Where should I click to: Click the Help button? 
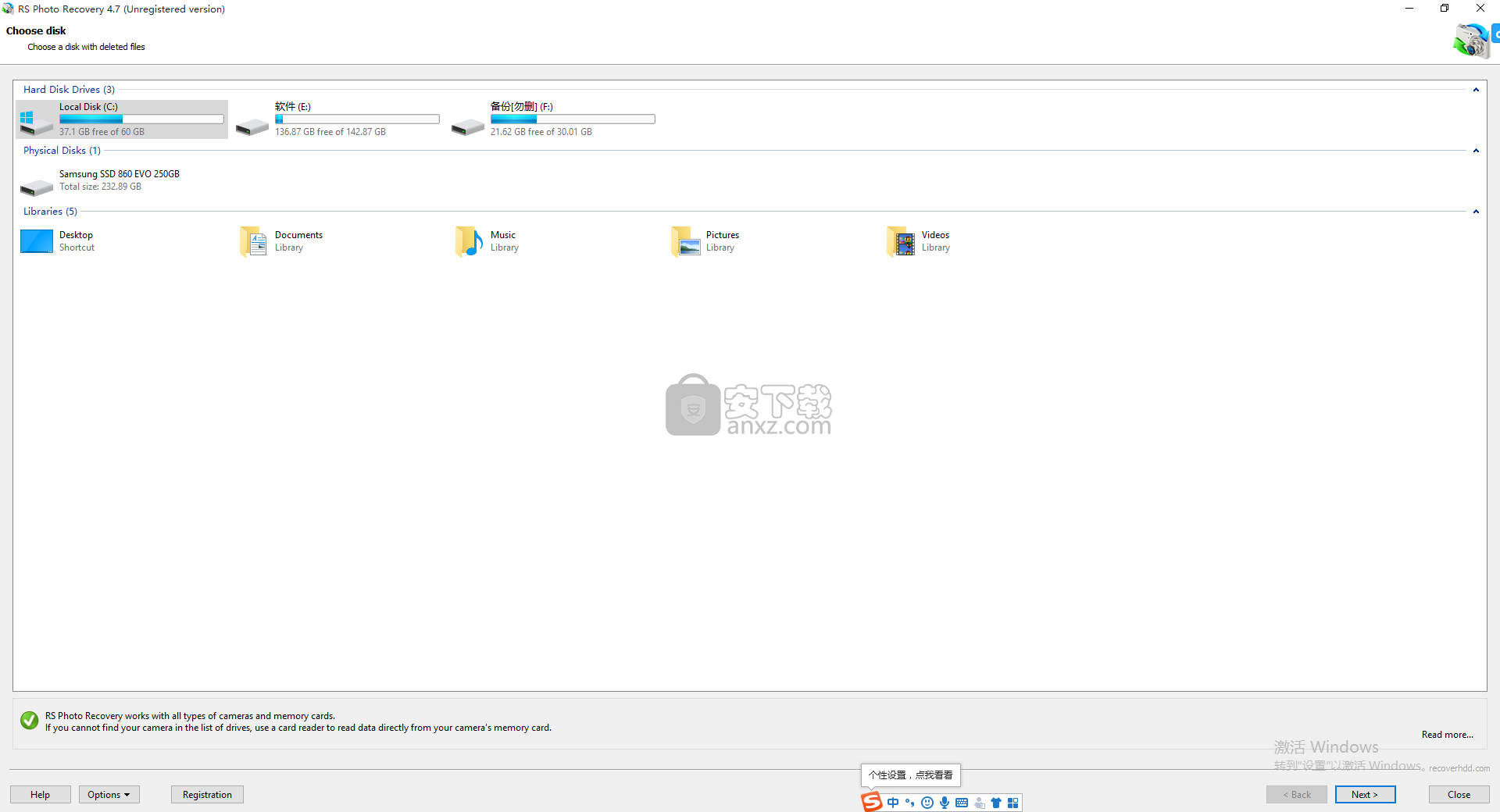[41, 794]
